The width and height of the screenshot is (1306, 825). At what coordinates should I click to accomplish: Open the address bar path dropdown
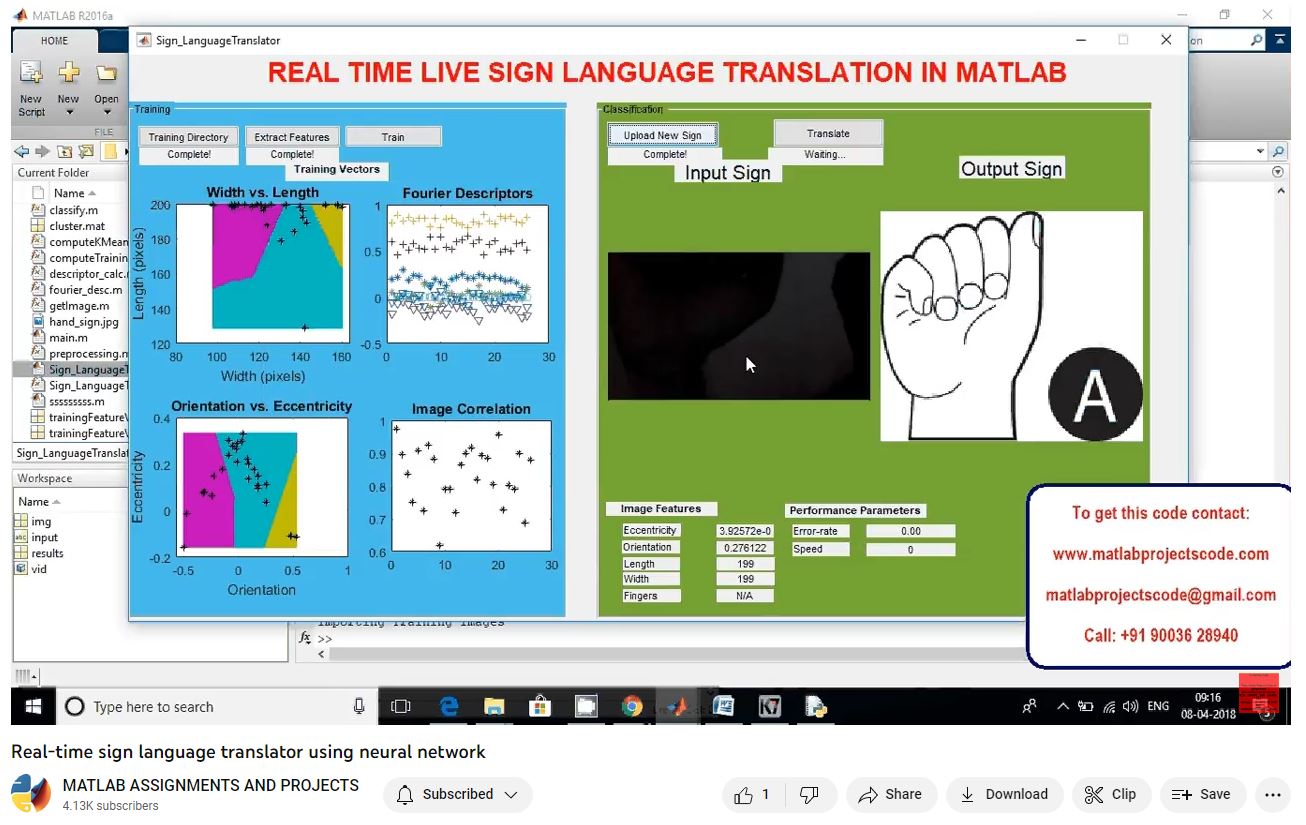coord(1260,152)
